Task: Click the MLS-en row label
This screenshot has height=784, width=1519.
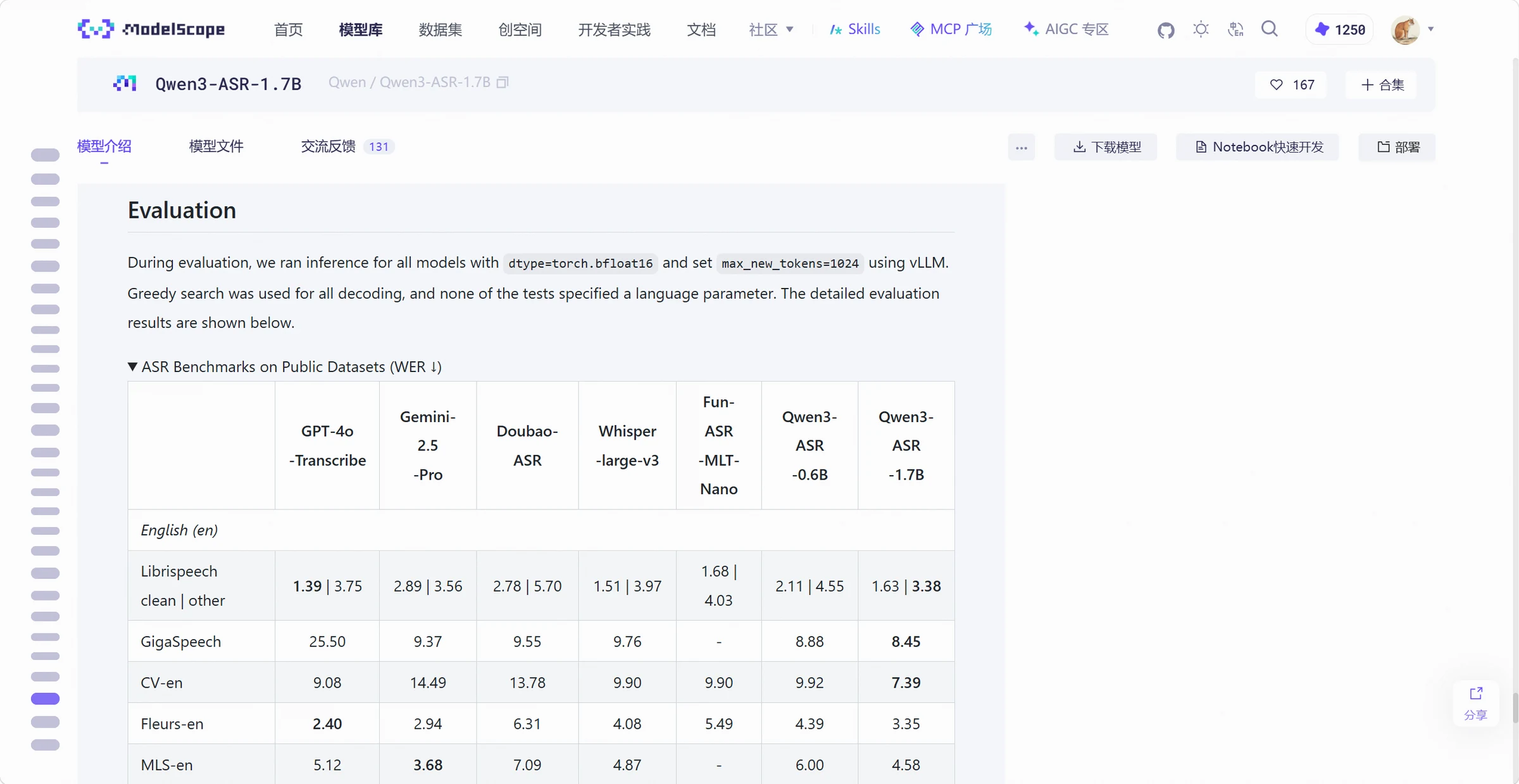Action: [166, 765]
